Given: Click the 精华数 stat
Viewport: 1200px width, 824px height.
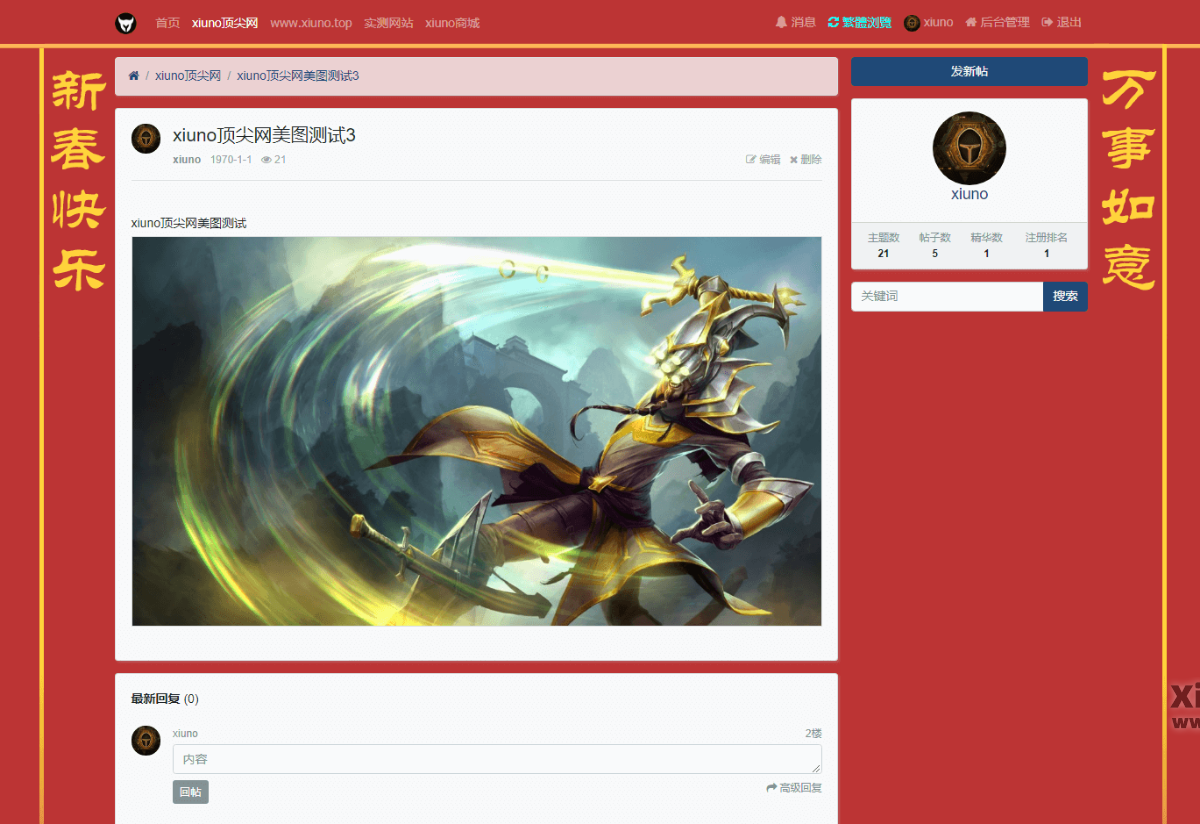Looking at the screenshot, I should (986, 246).
